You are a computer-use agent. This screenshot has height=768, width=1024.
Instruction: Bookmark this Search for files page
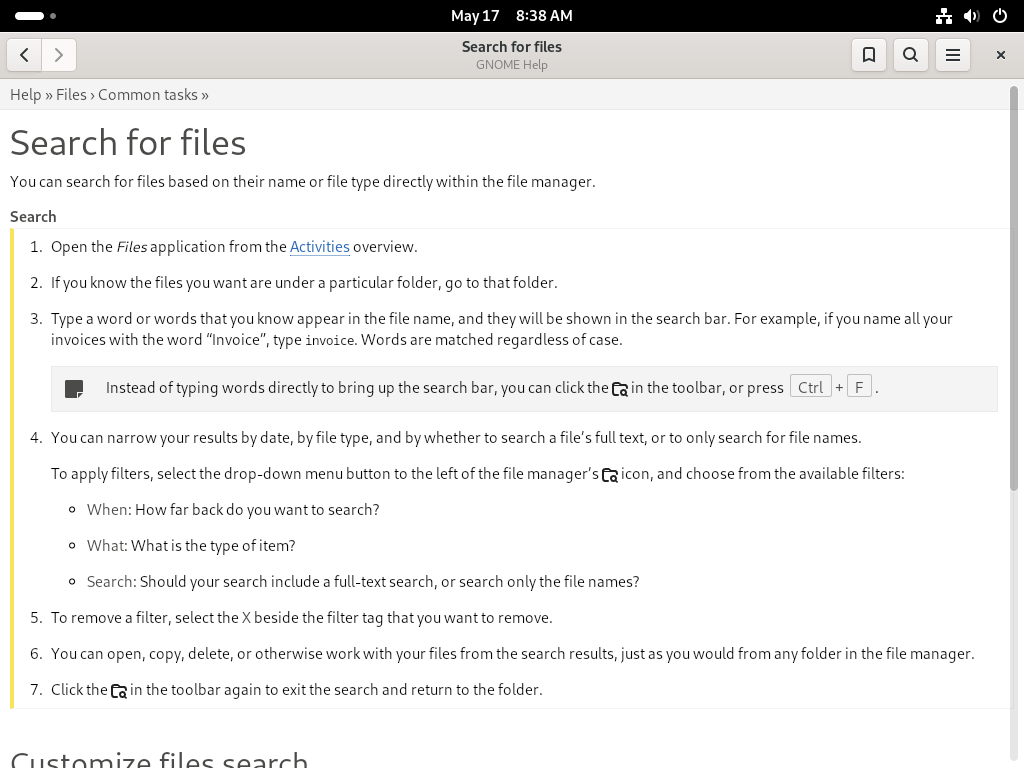(869, 55)
